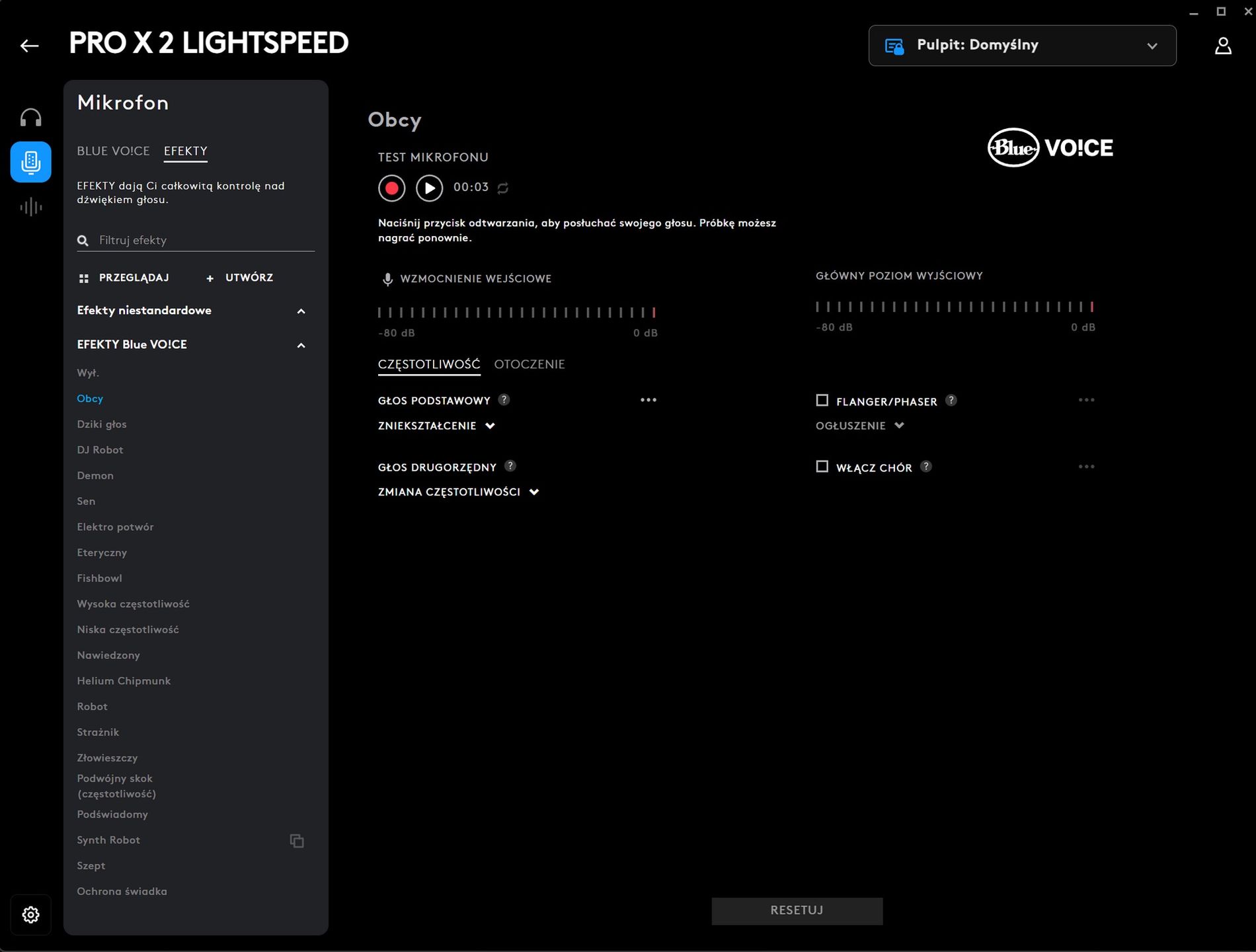Select the Złowieszczy effect
Screen dimensions: 1256x952
[x=107, y=759]
